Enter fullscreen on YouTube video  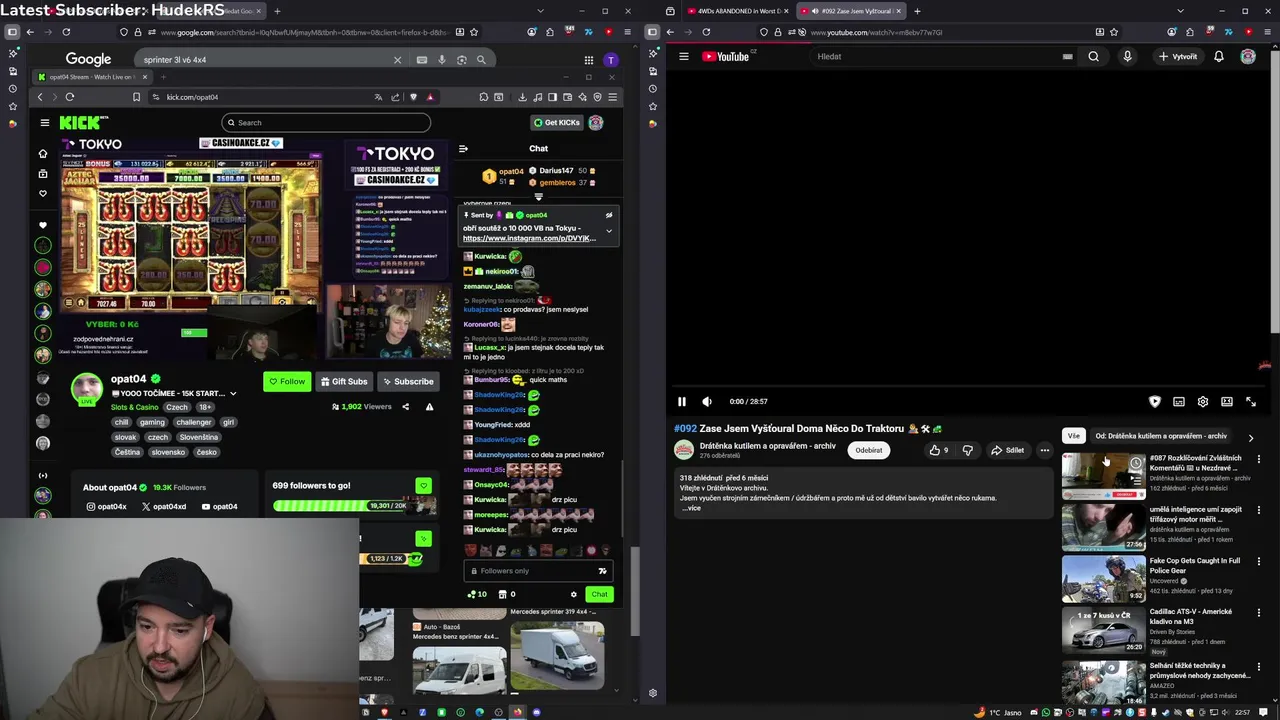coord(1251,401)
